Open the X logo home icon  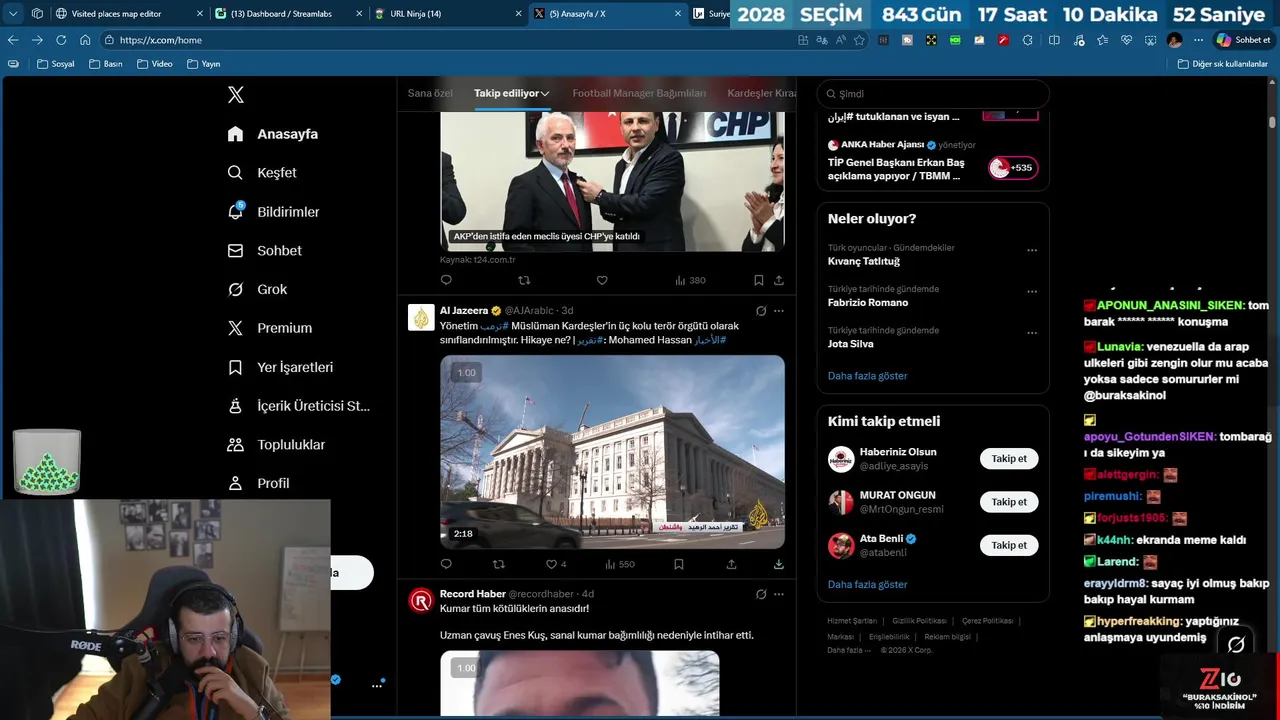tap(236, 95)
